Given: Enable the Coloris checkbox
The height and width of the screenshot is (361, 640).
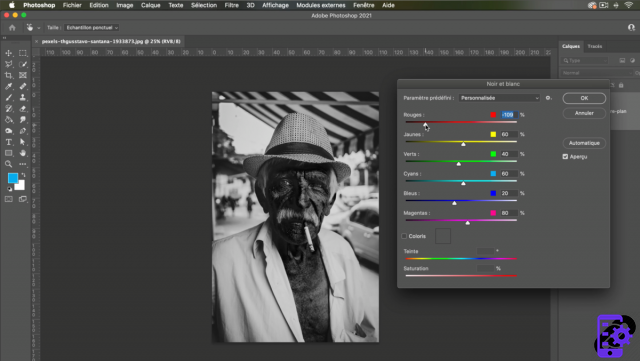Looking at the screenshot, I should click(x=404, y=236).
